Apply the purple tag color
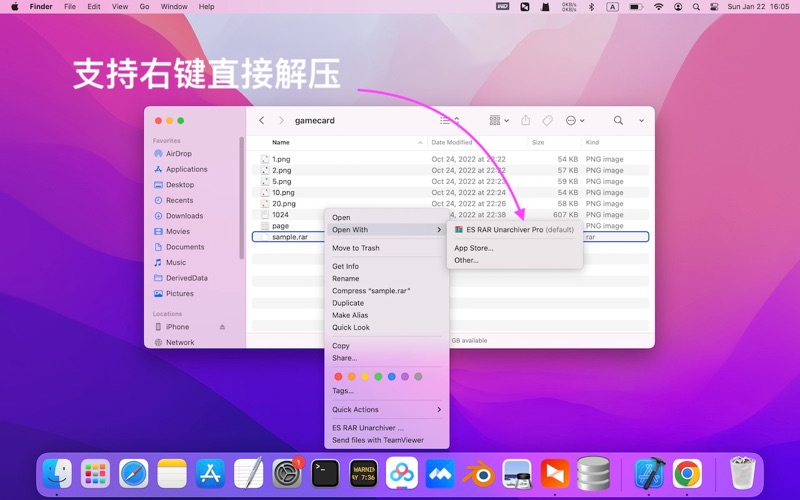Screen dimensions: 800x500 tap(405, 377)
